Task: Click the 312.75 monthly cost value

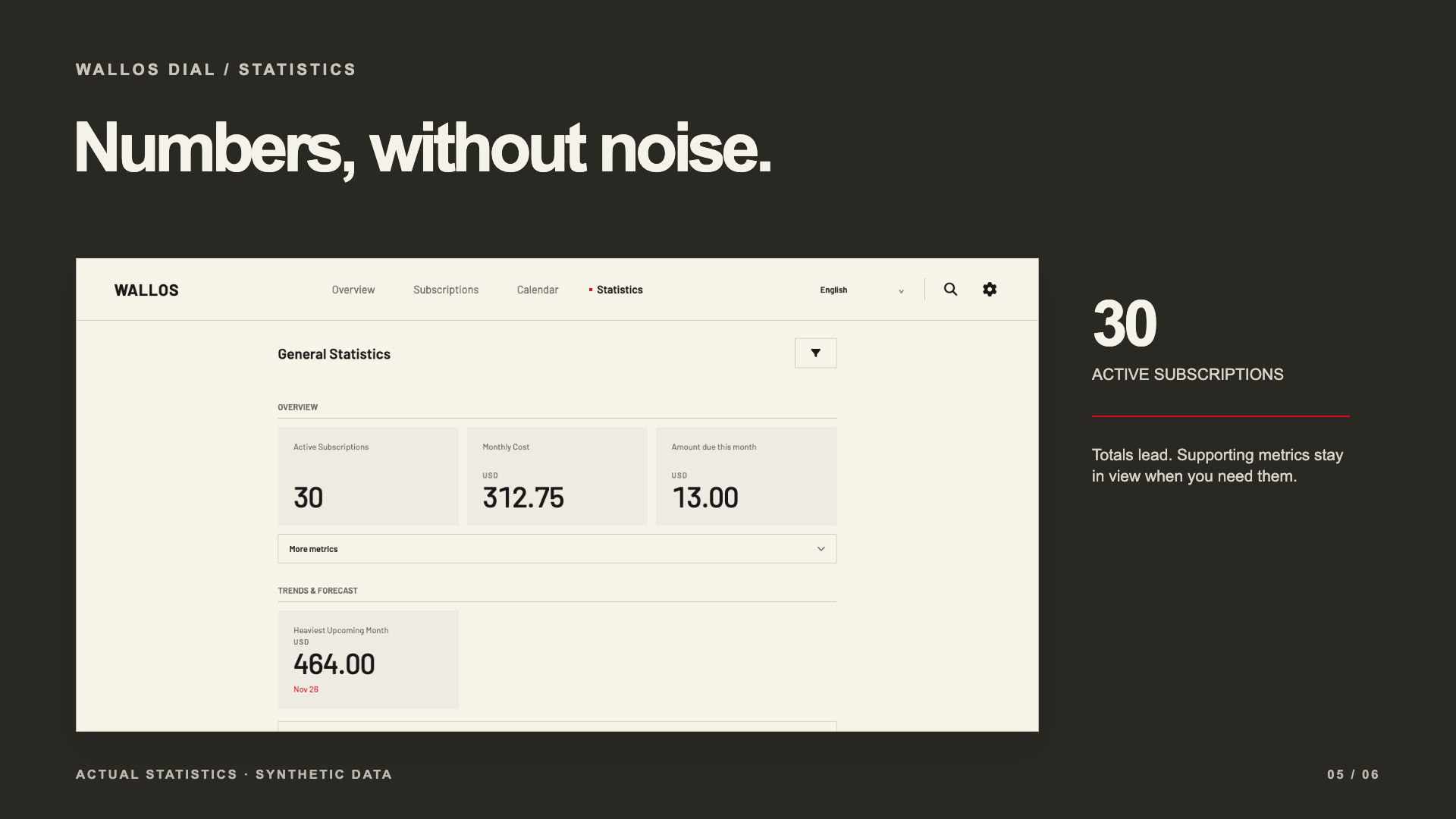Action: coord(523,497)
